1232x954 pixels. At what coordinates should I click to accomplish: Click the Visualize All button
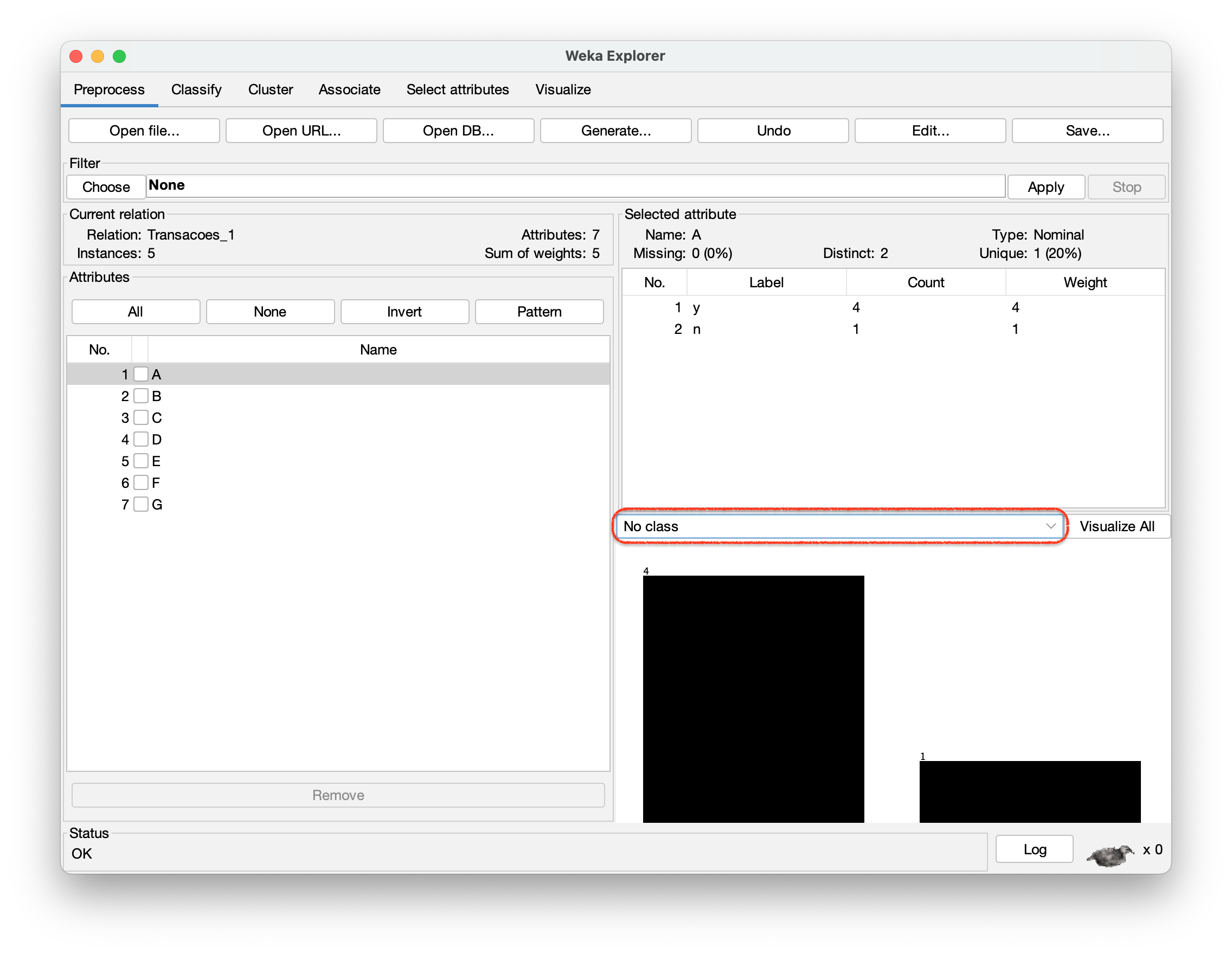(x=1116, y=526)
